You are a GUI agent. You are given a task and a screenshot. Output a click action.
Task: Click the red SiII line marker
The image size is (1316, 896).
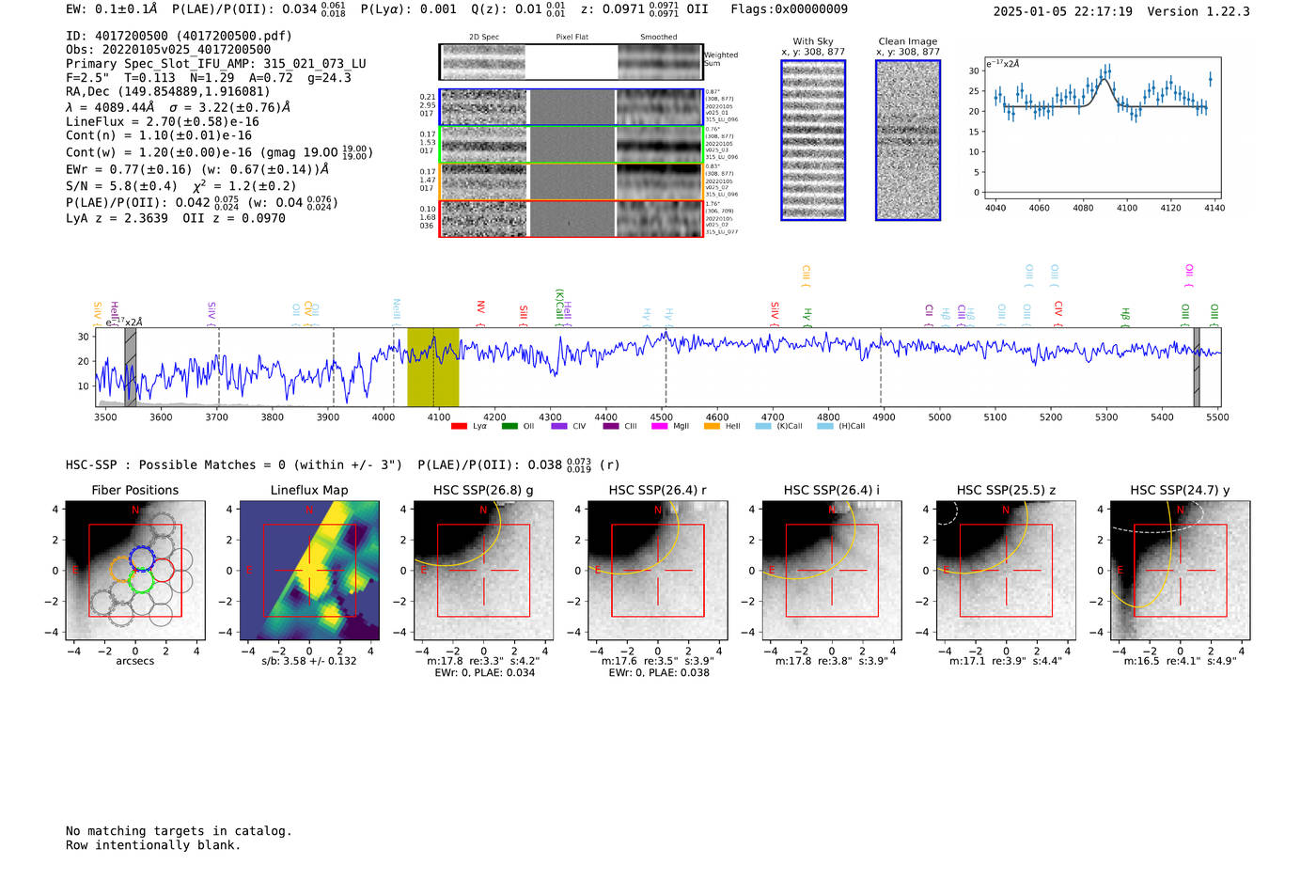[524, 314]
